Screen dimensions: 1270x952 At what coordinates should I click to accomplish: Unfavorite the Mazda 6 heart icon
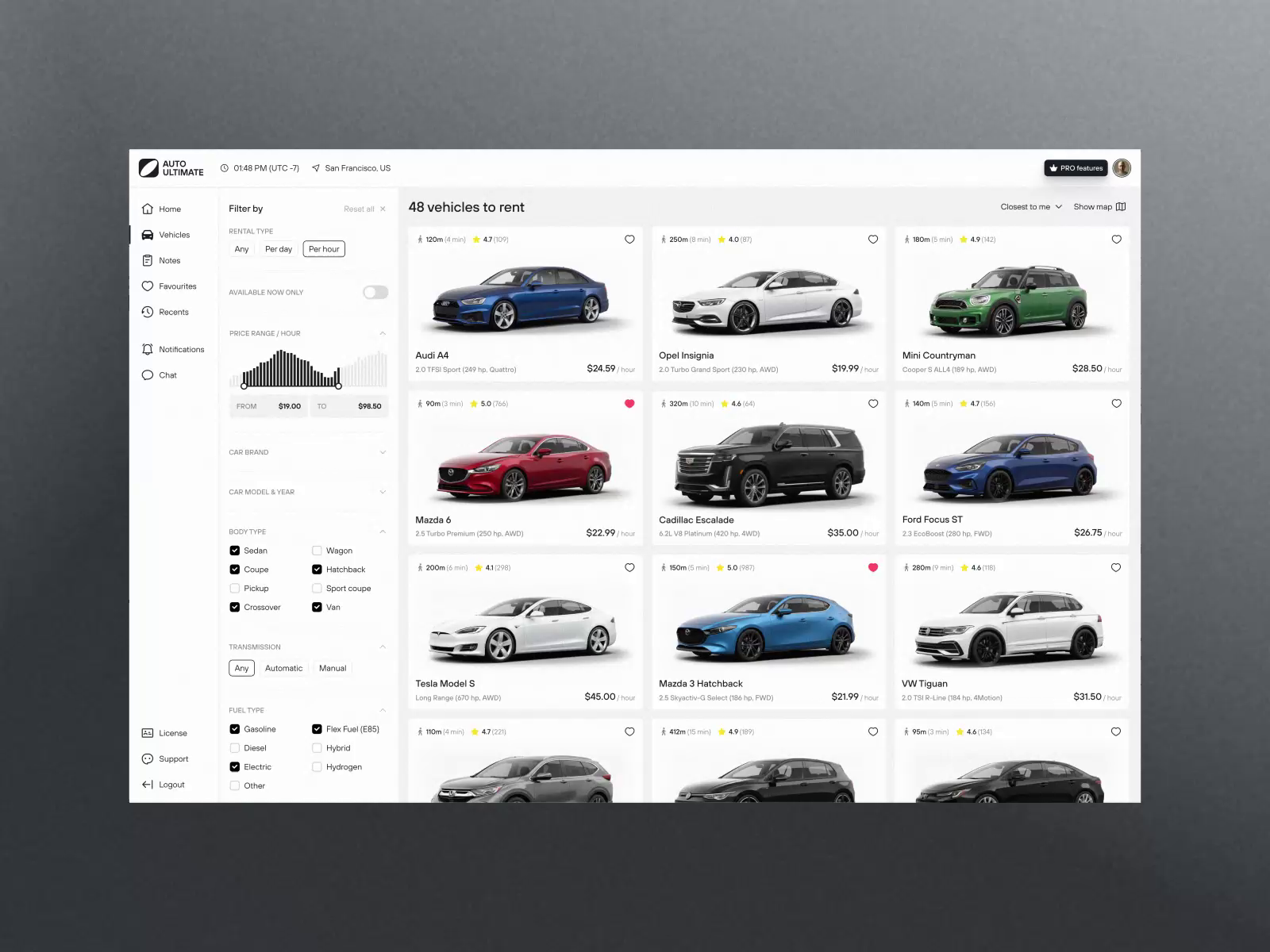tap(629, 403)
